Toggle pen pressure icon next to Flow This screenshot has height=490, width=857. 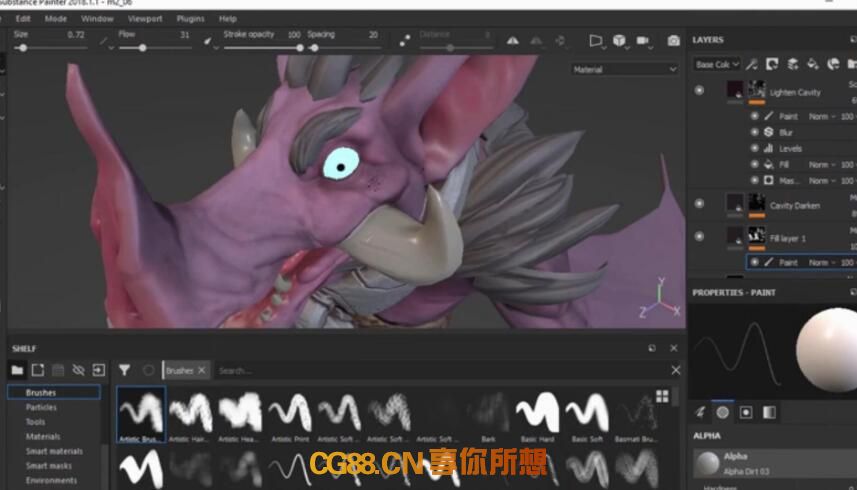[208, 40]
